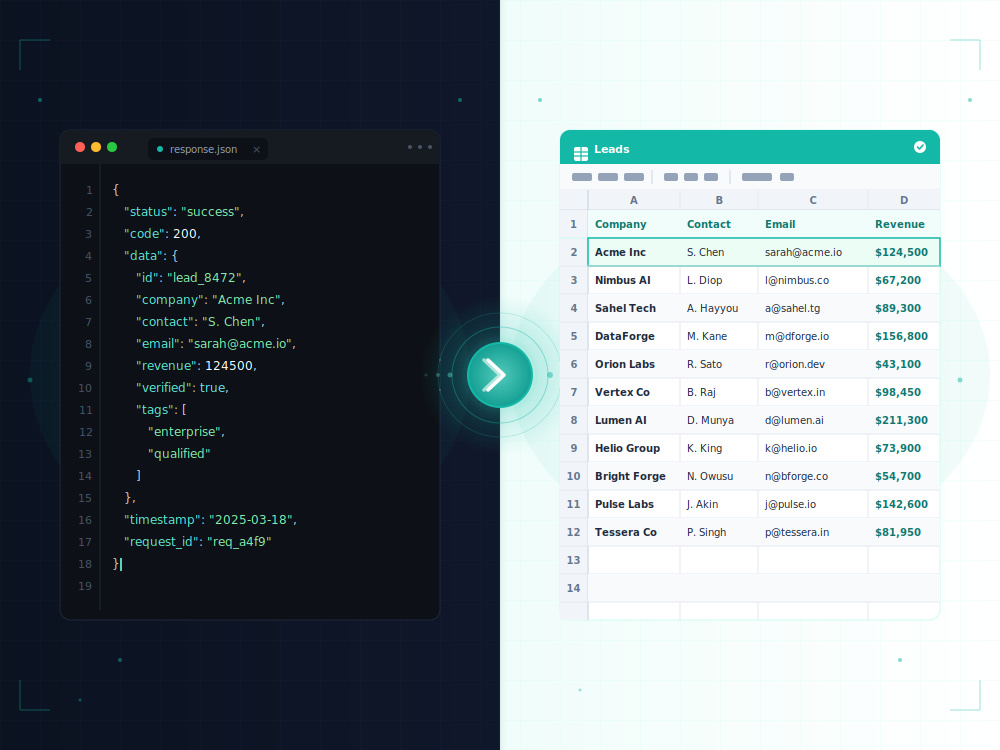Select column D header
This screenshot has width=1000, height=750.
tap(904, 200)
